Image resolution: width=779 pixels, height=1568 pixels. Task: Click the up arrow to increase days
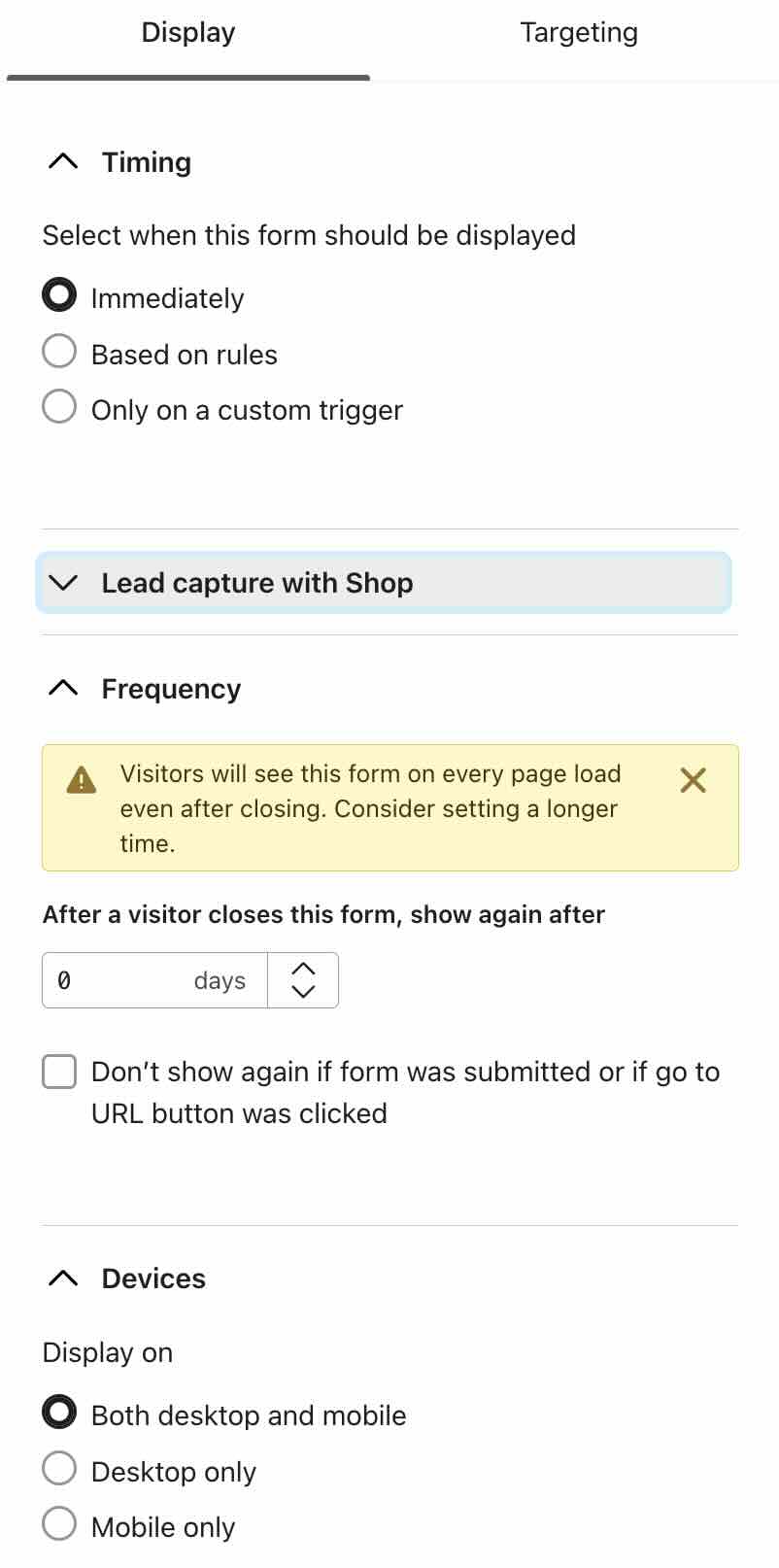(303, 967)
